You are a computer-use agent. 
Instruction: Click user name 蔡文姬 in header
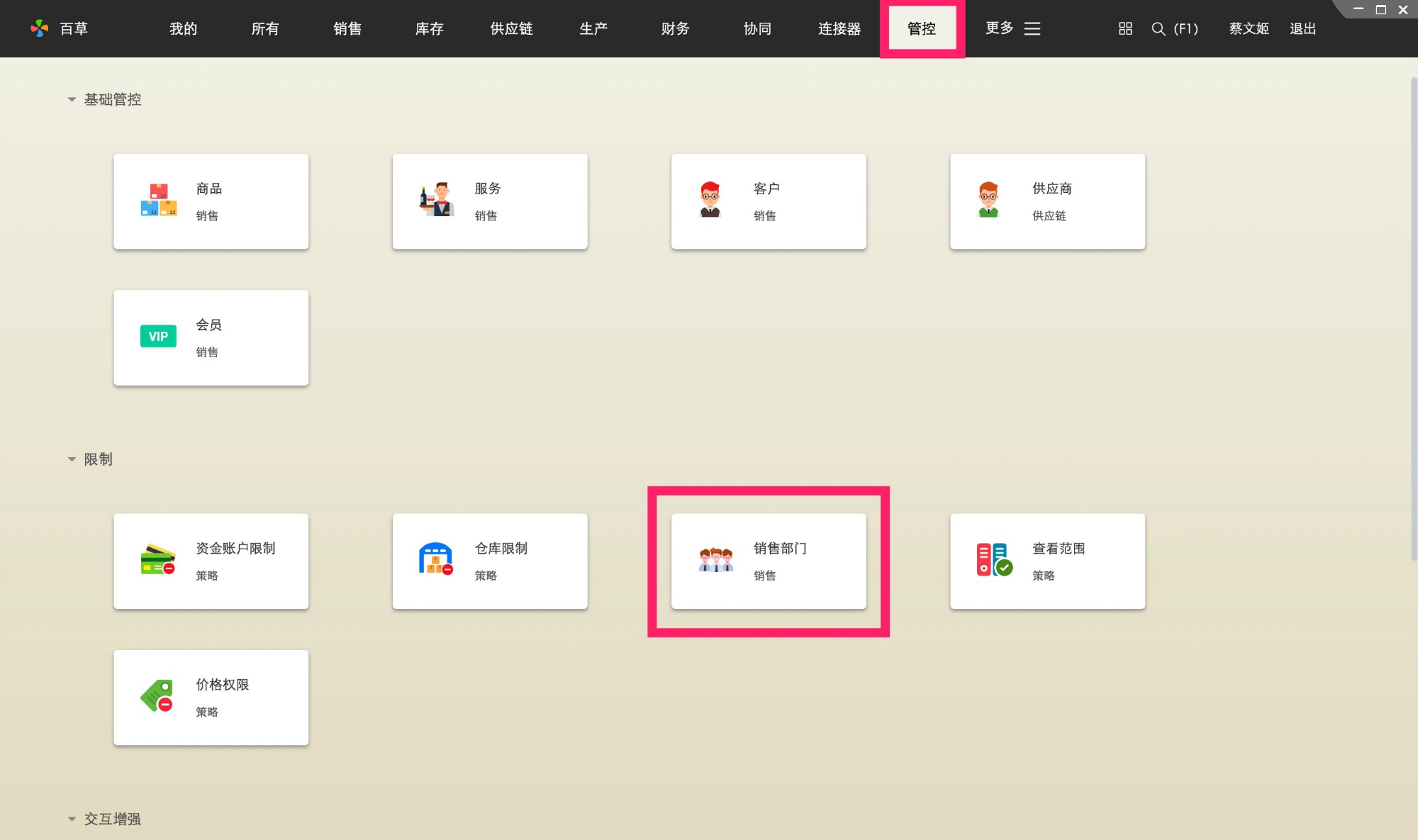1249,28
